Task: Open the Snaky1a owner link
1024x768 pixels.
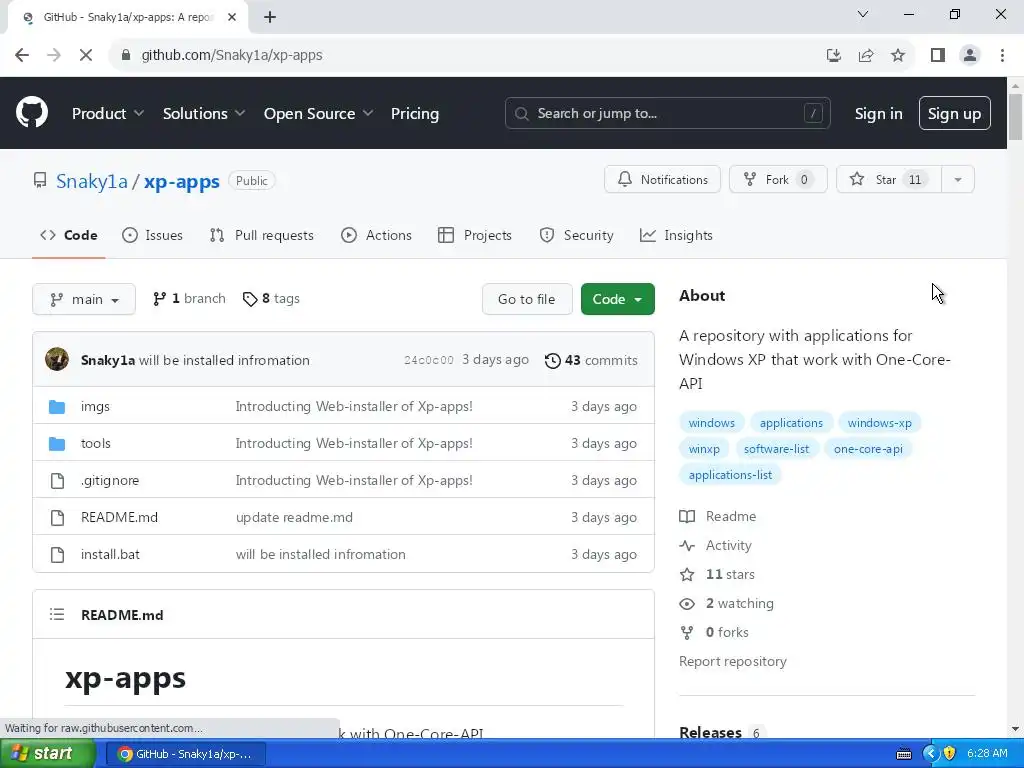Action: click(91, 181)
